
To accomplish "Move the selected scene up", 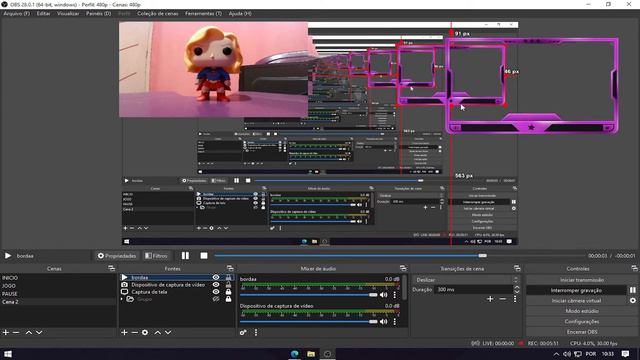I will pyautogui.click(x=29, y=333).
